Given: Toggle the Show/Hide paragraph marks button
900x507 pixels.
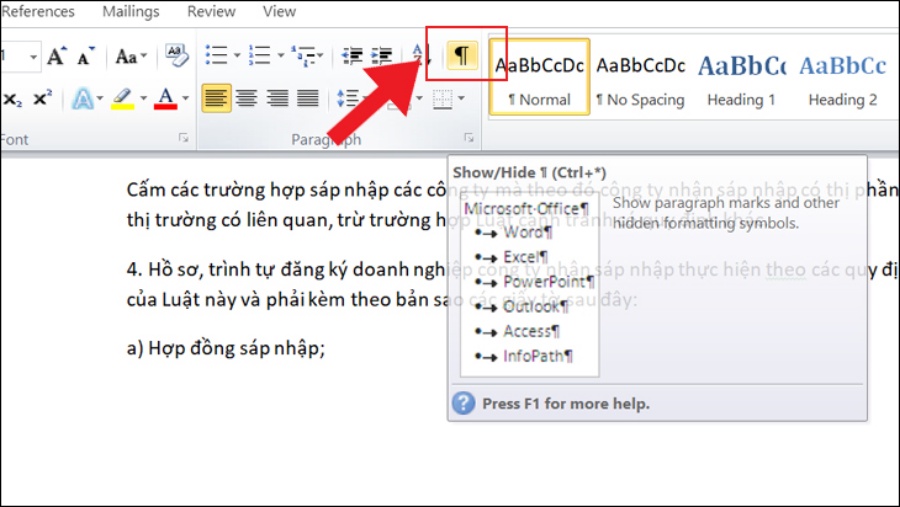Looking at the screenshot, I should pyautogui.click(x=461, y=56).
